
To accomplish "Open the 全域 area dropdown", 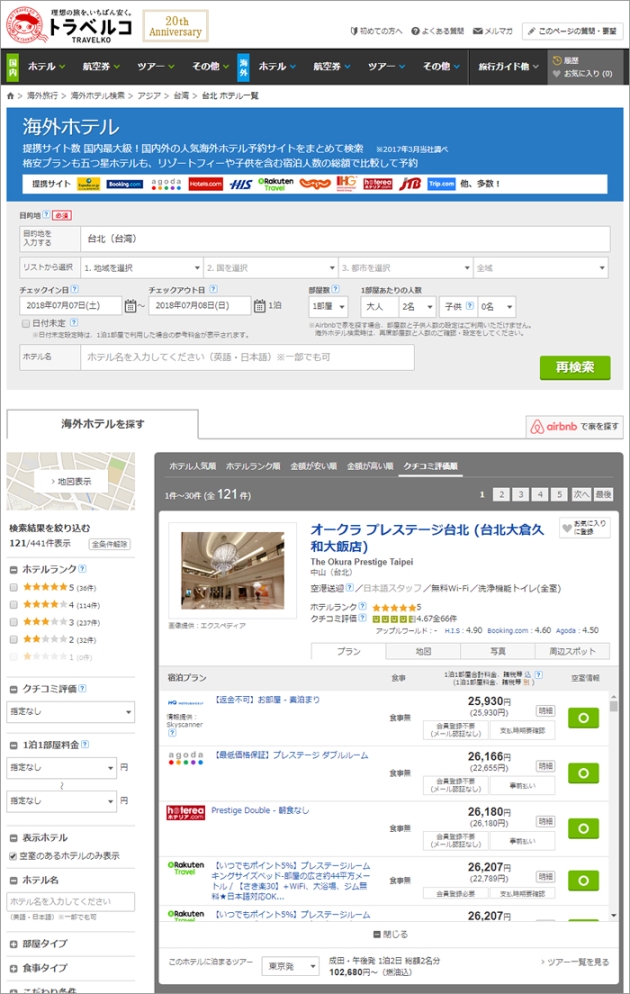I will pos(541,268).
